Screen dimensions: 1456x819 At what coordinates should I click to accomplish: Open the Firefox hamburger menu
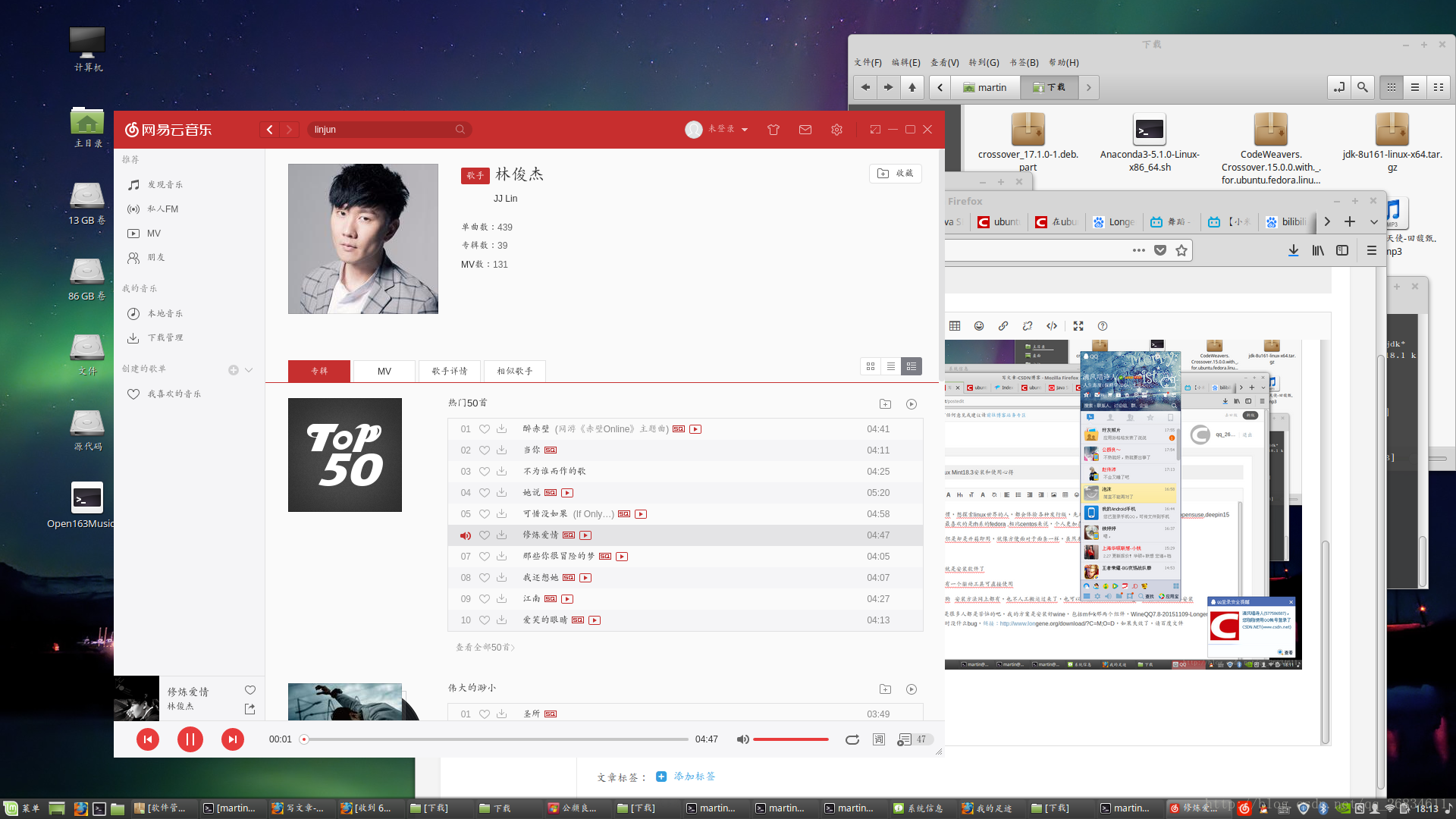(1371, 250)
